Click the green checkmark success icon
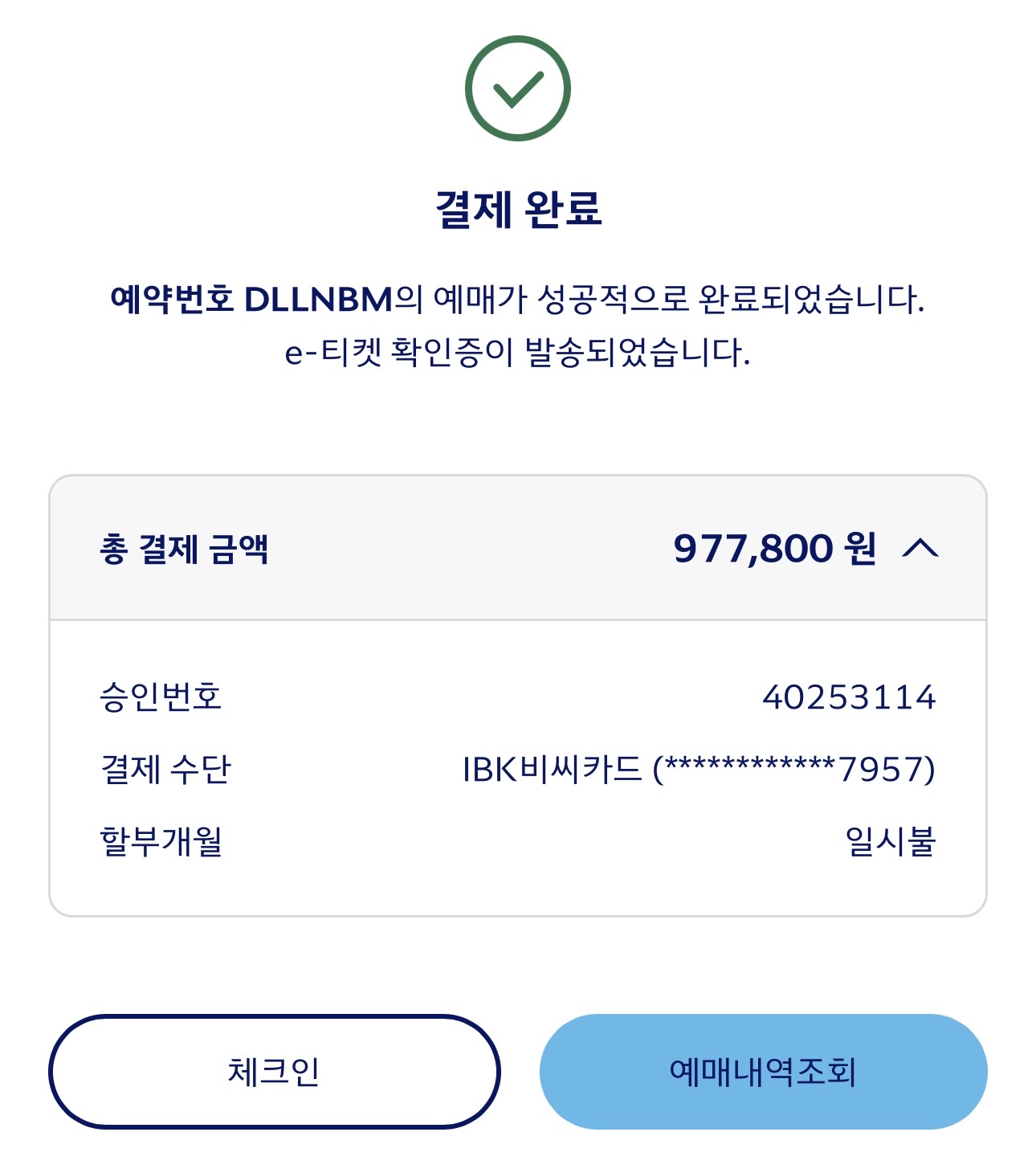 tap(517, 88)
